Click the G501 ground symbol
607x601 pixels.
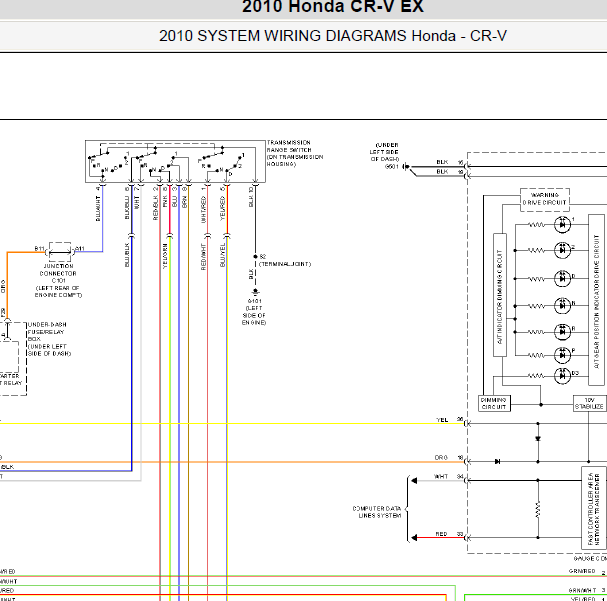pos(406,167)
